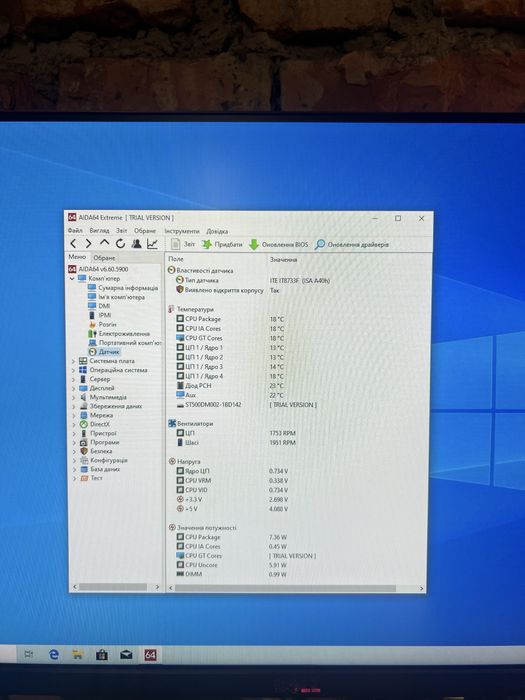Go back with the left arrow toolbar icon

[x=74, y=244]
